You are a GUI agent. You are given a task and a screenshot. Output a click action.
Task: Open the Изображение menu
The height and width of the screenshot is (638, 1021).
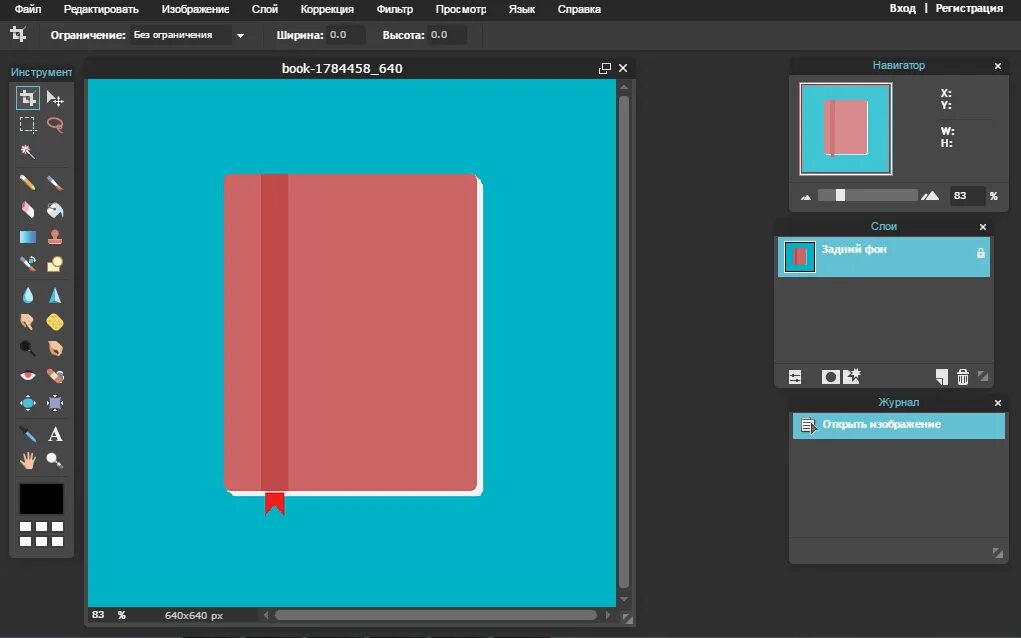click(x=195, y=9)
